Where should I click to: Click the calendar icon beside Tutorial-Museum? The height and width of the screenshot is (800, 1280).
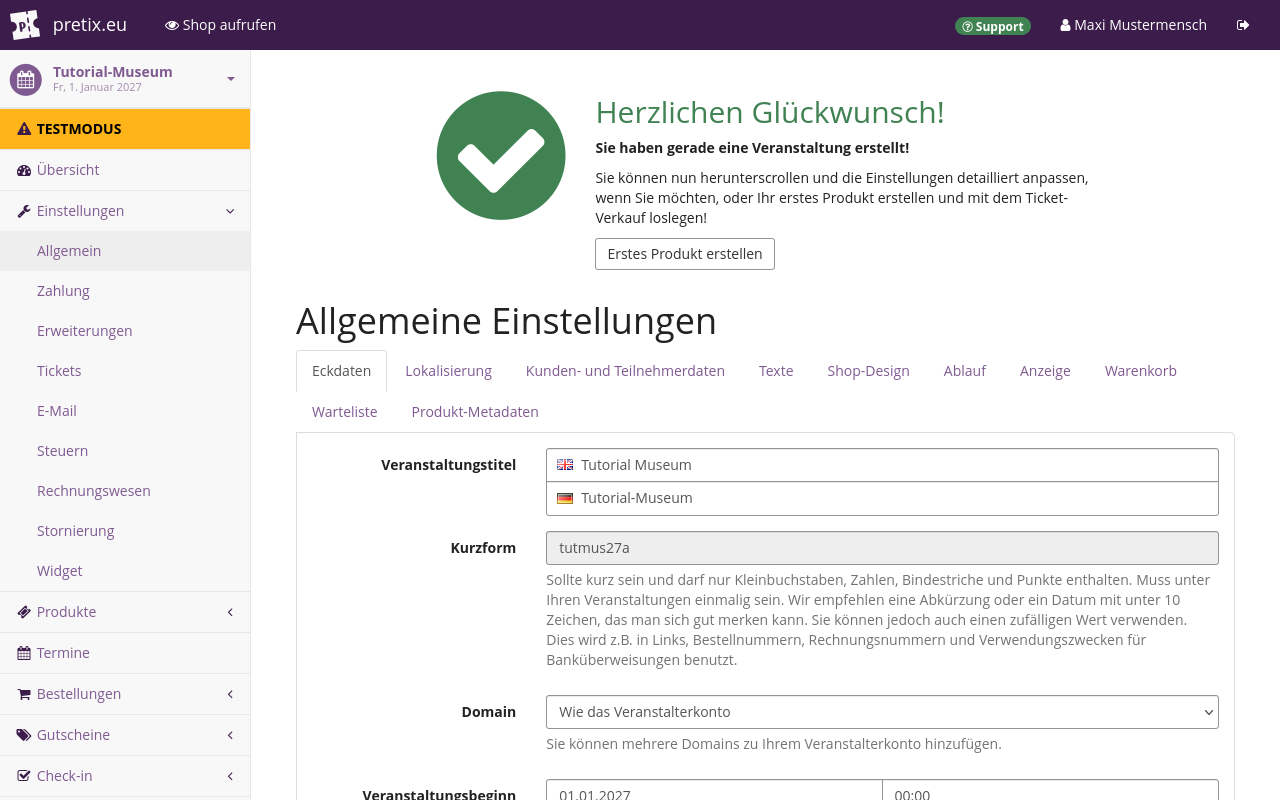(x=26, y=80)
